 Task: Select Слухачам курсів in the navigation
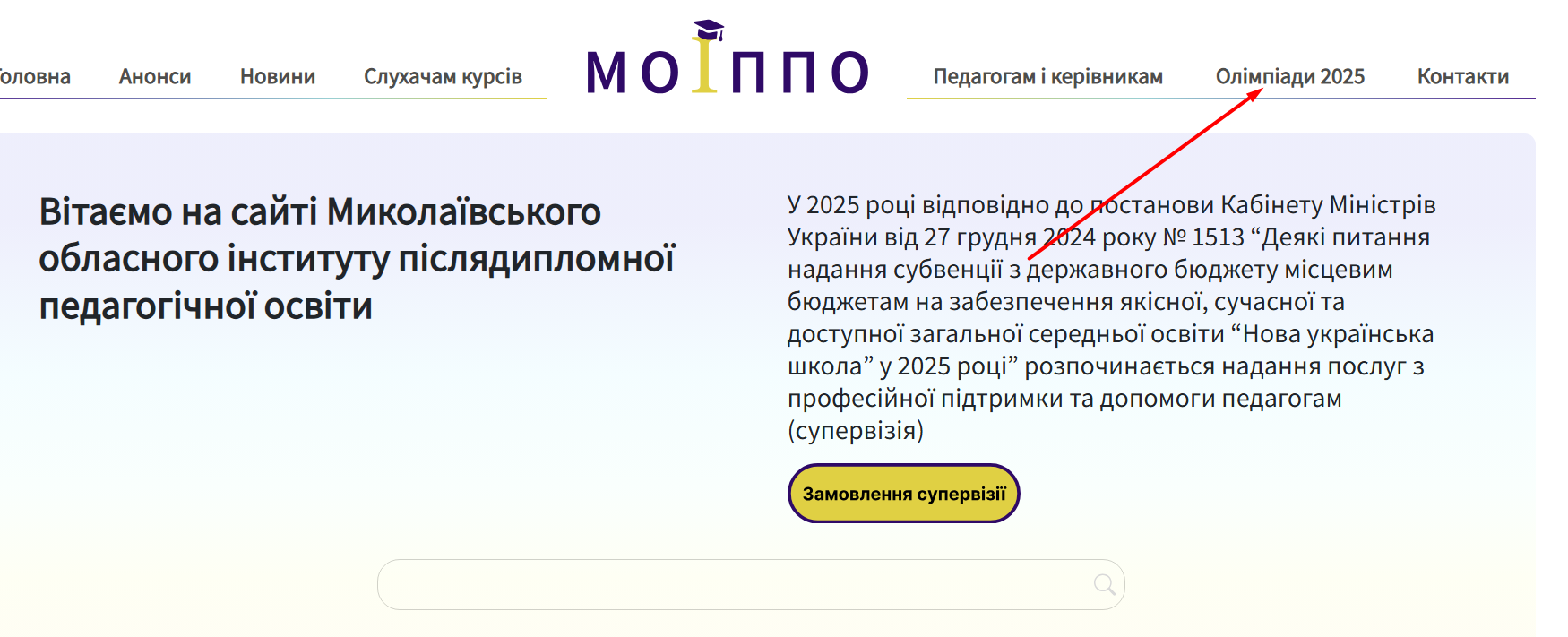click(x=443, y=77)
